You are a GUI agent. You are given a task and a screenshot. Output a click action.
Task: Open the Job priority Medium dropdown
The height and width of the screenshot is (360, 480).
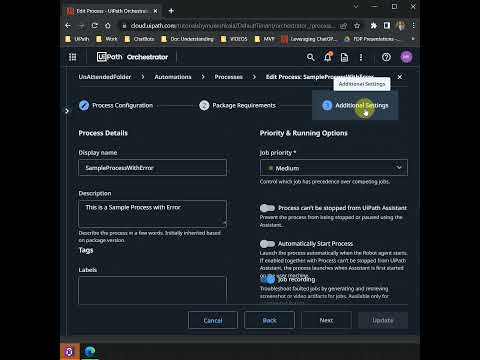(x=334, y=168)
